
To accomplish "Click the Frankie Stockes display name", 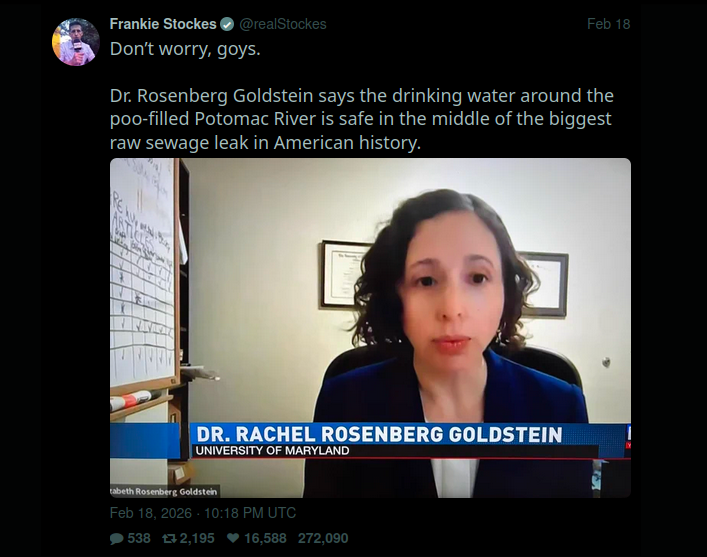I will click(163, 24).
